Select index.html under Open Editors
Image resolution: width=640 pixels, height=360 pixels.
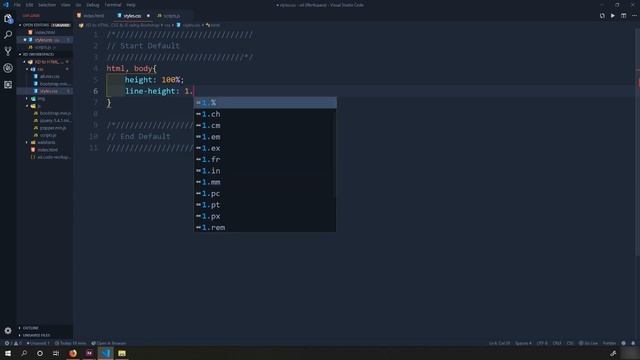point(44,32)
